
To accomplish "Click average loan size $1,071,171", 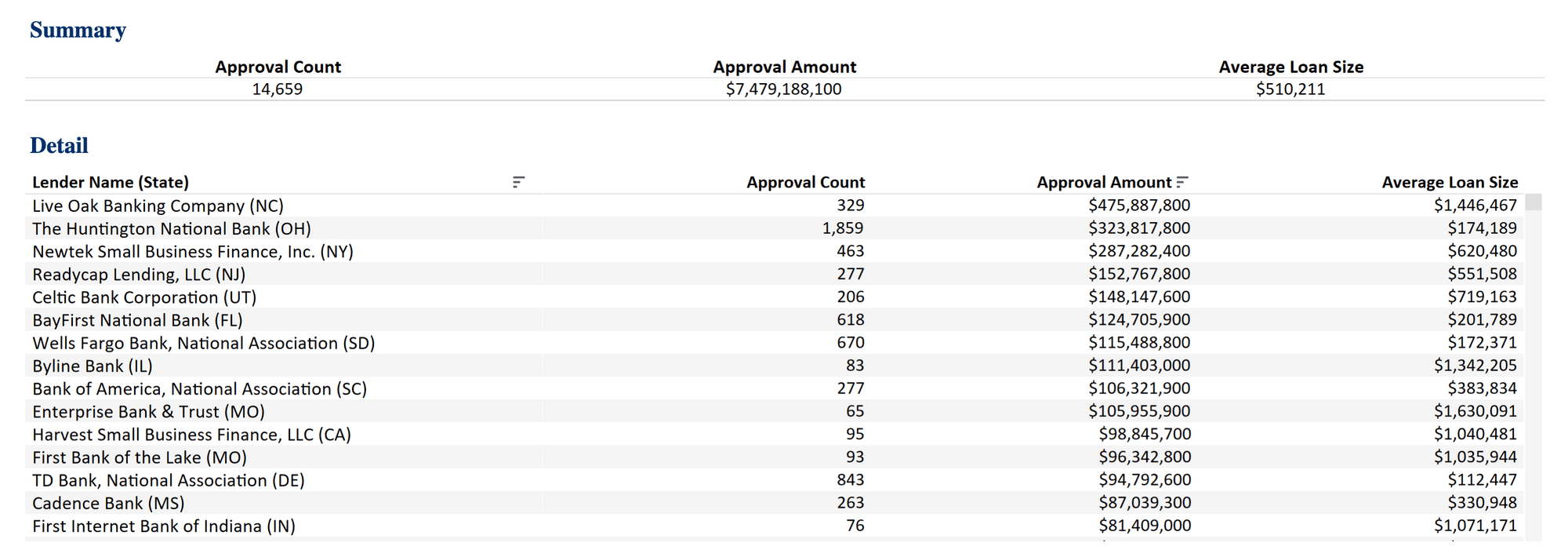I will [x=1475, y=526].
